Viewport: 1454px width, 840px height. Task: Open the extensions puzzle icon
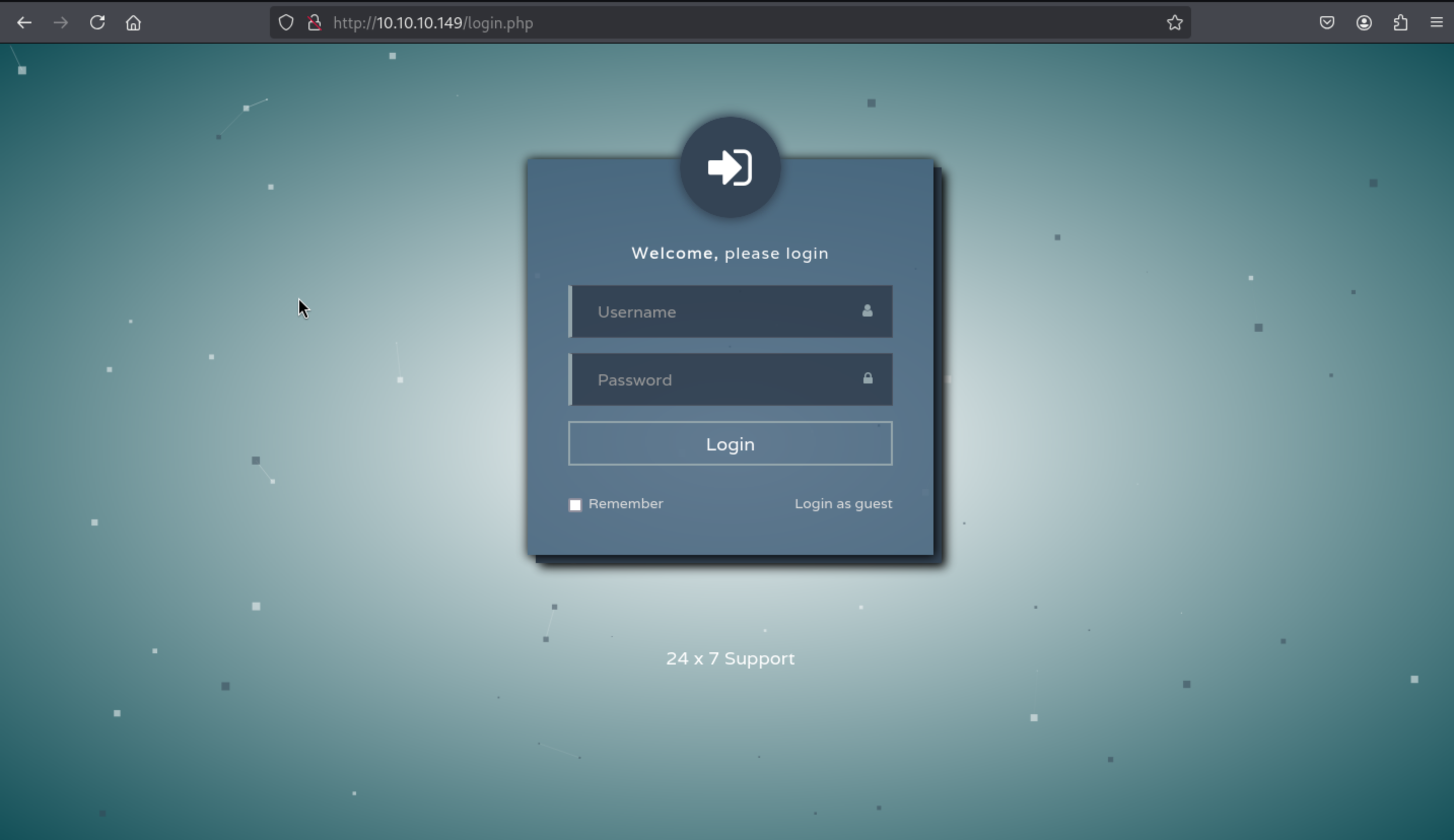click(1400, 23)
